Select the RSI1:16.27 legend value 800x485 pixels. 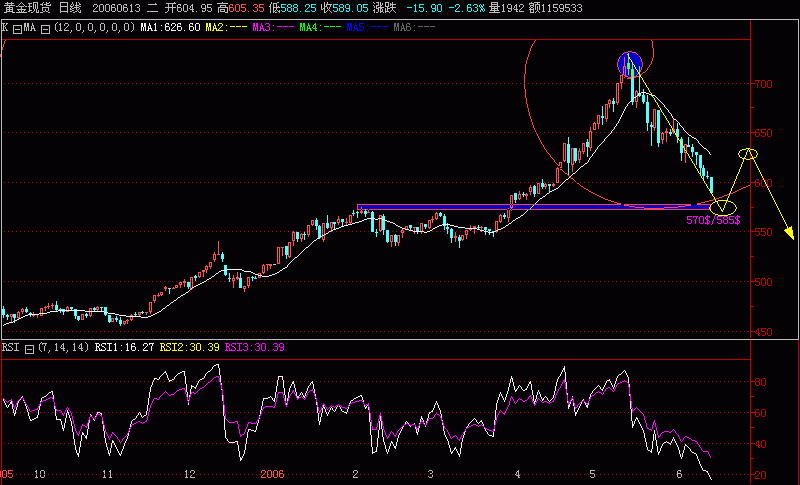[x=124, y=347]
